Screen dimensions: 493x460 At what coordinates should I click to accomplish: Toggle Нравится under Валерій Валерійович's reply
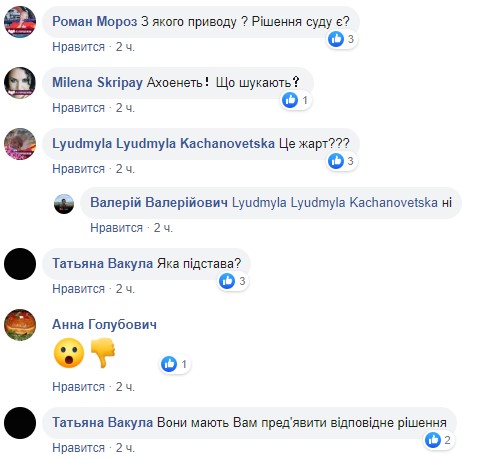coord(116,228)
